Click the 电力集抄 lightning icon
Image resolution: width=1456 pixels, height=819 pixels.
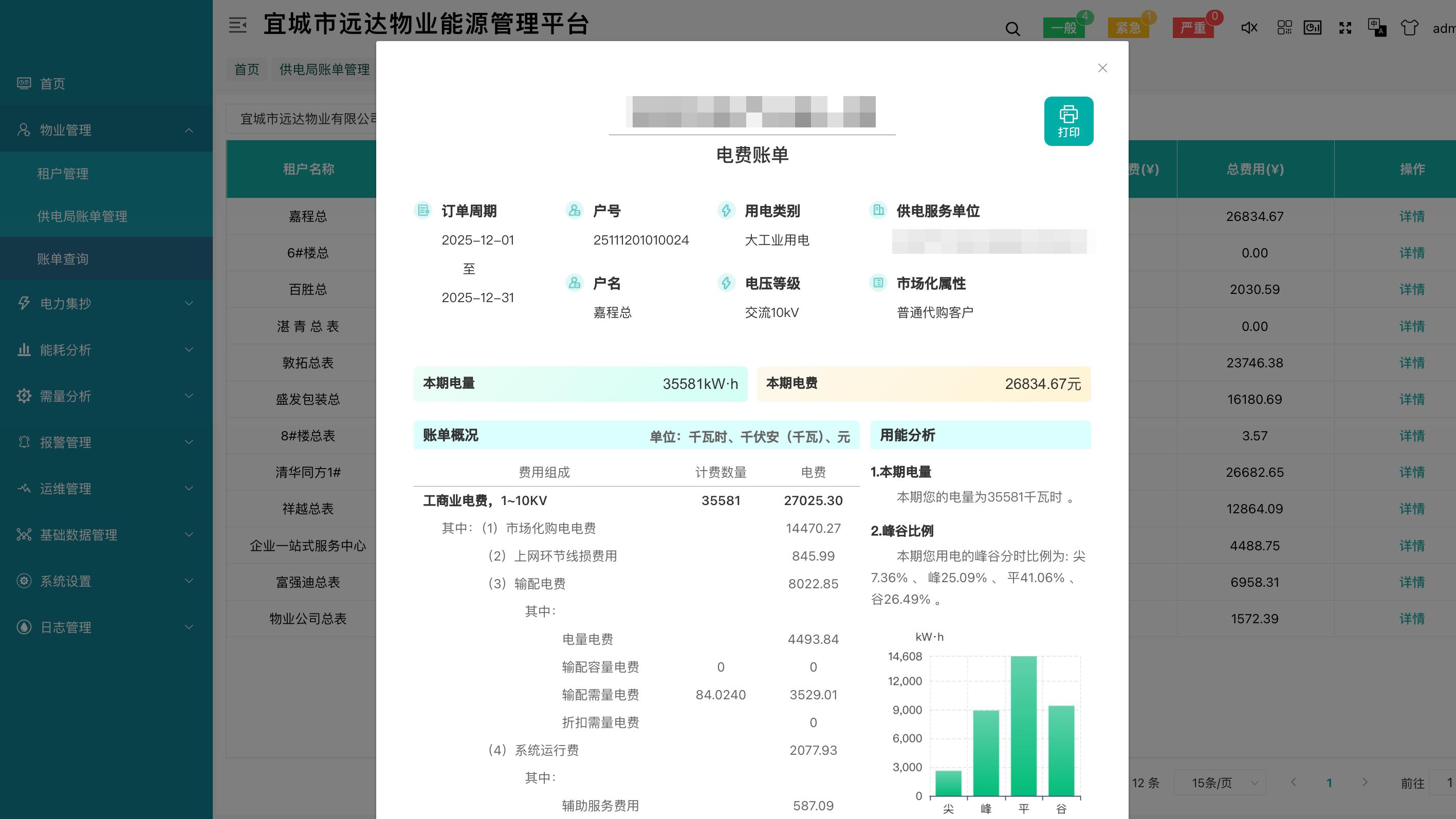click(x=23, y=304)
